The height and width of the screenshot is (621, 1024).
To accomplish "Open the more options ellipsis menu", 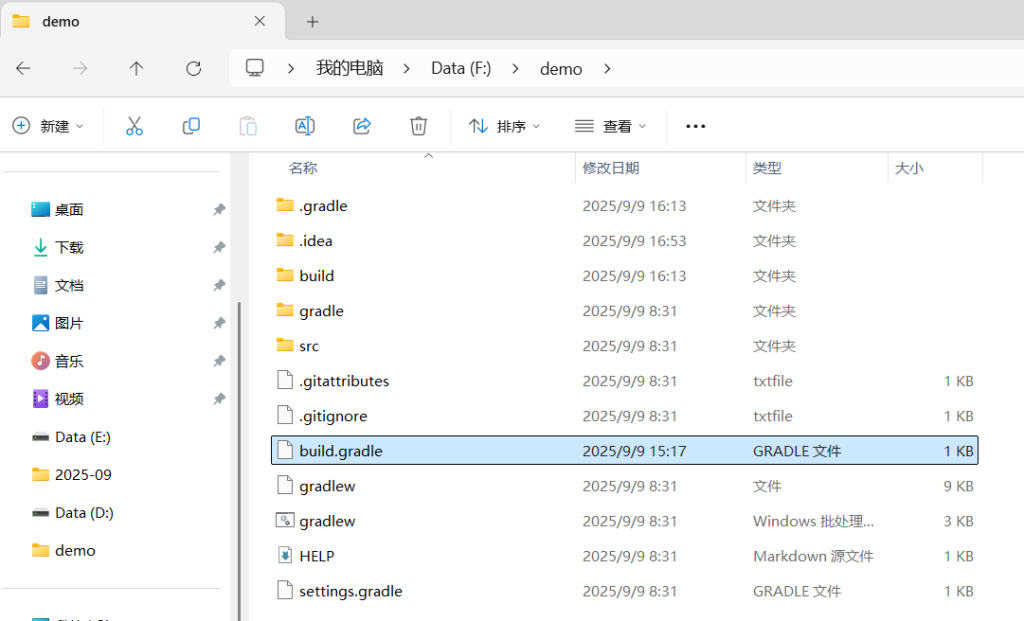I will click(695, 126).
